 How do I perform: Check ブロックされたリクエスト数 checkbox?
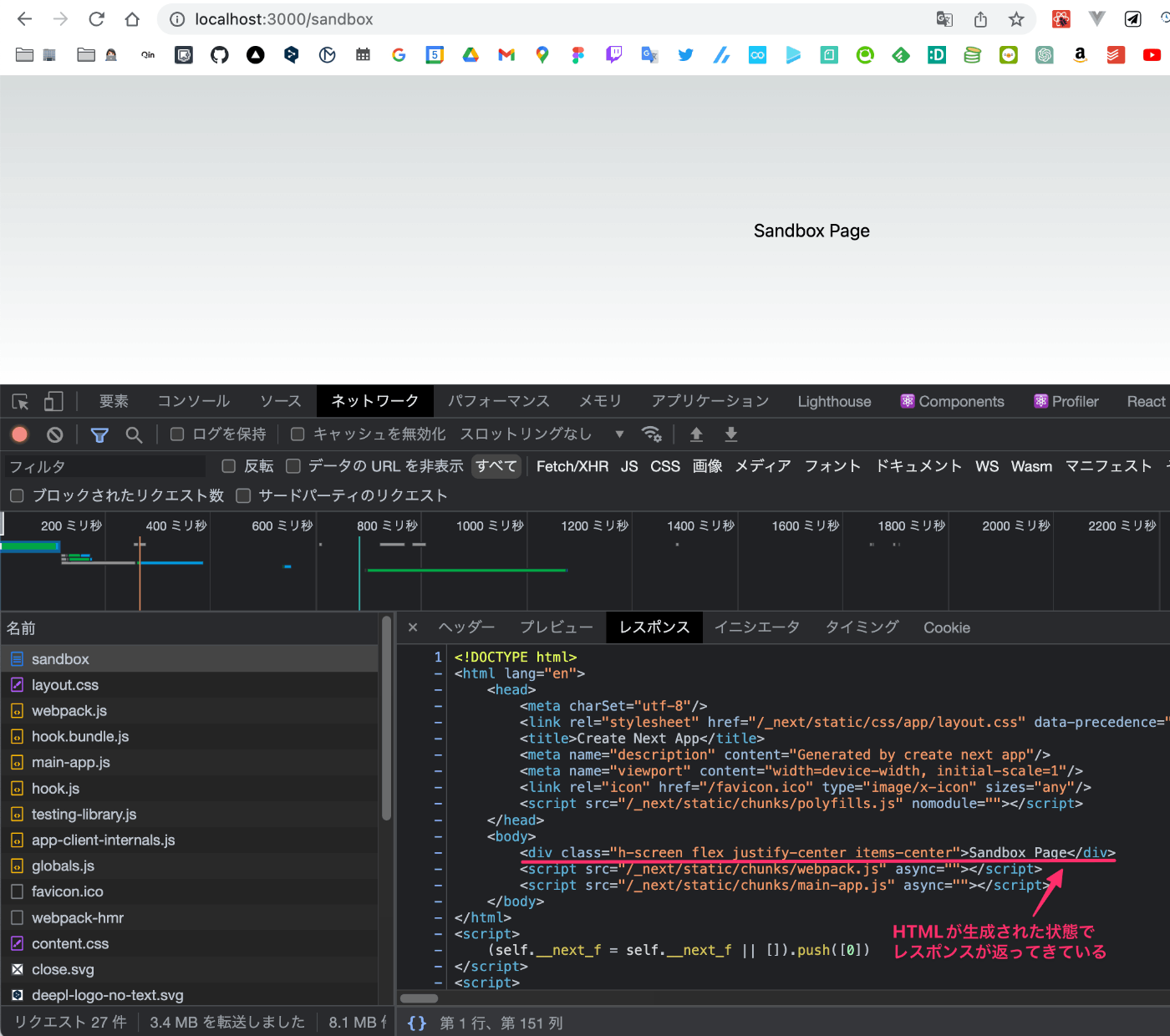click(17, 496)
